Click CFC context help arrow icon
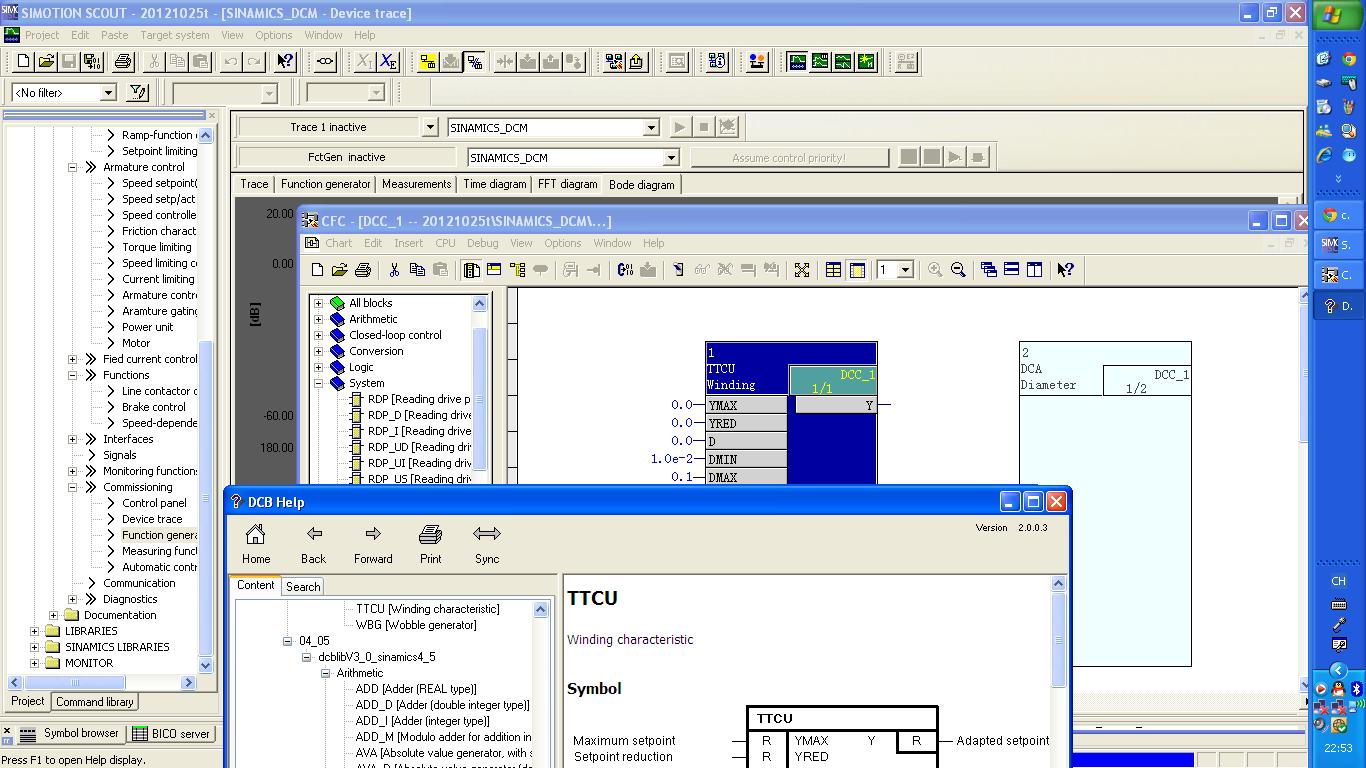 [x=1065, y=270]
